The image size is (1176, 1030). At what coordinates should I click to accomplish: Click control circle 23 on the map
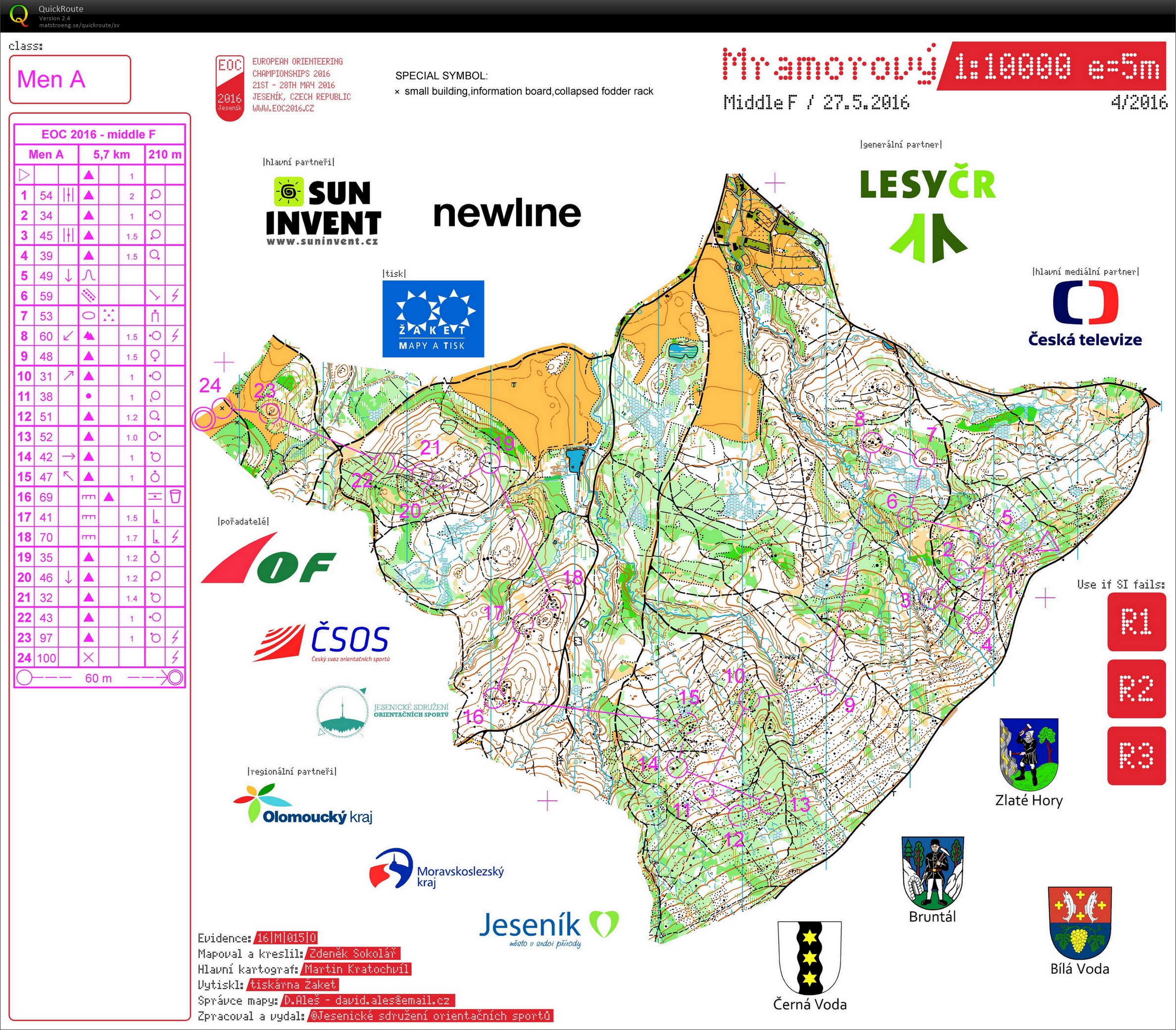tap(270, 412)
